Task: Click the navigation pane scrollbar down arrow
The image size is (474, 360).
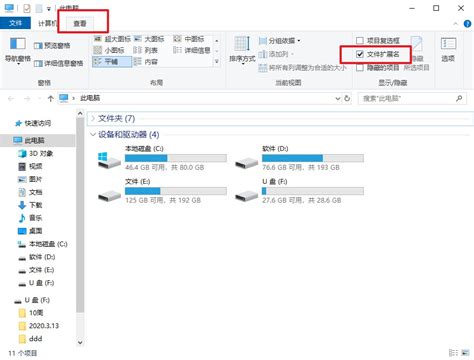Action: tap(80, 342)
